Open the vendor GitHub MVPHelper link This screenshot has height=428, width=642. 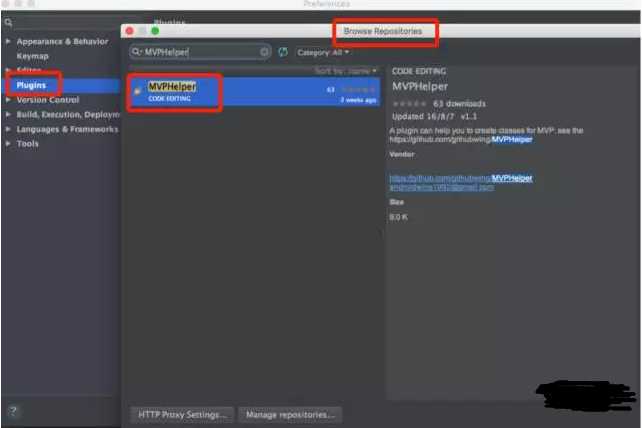(461, 178)
